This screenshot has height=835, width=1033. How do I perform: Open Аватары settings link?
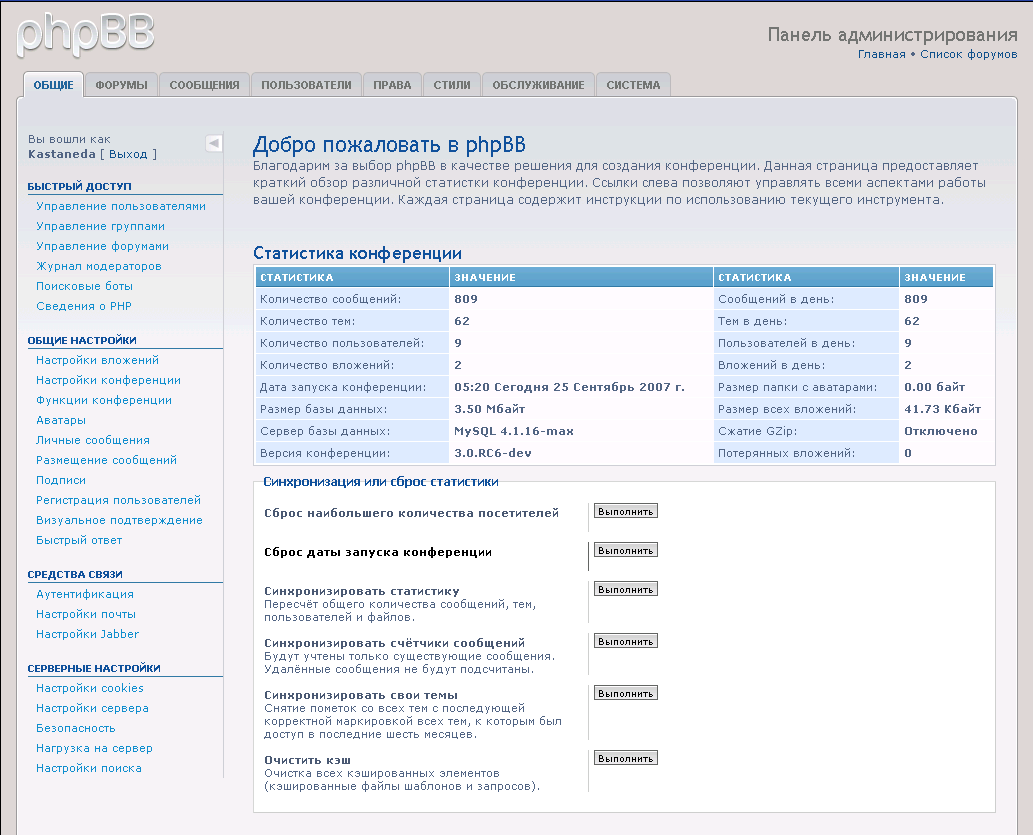61,420
